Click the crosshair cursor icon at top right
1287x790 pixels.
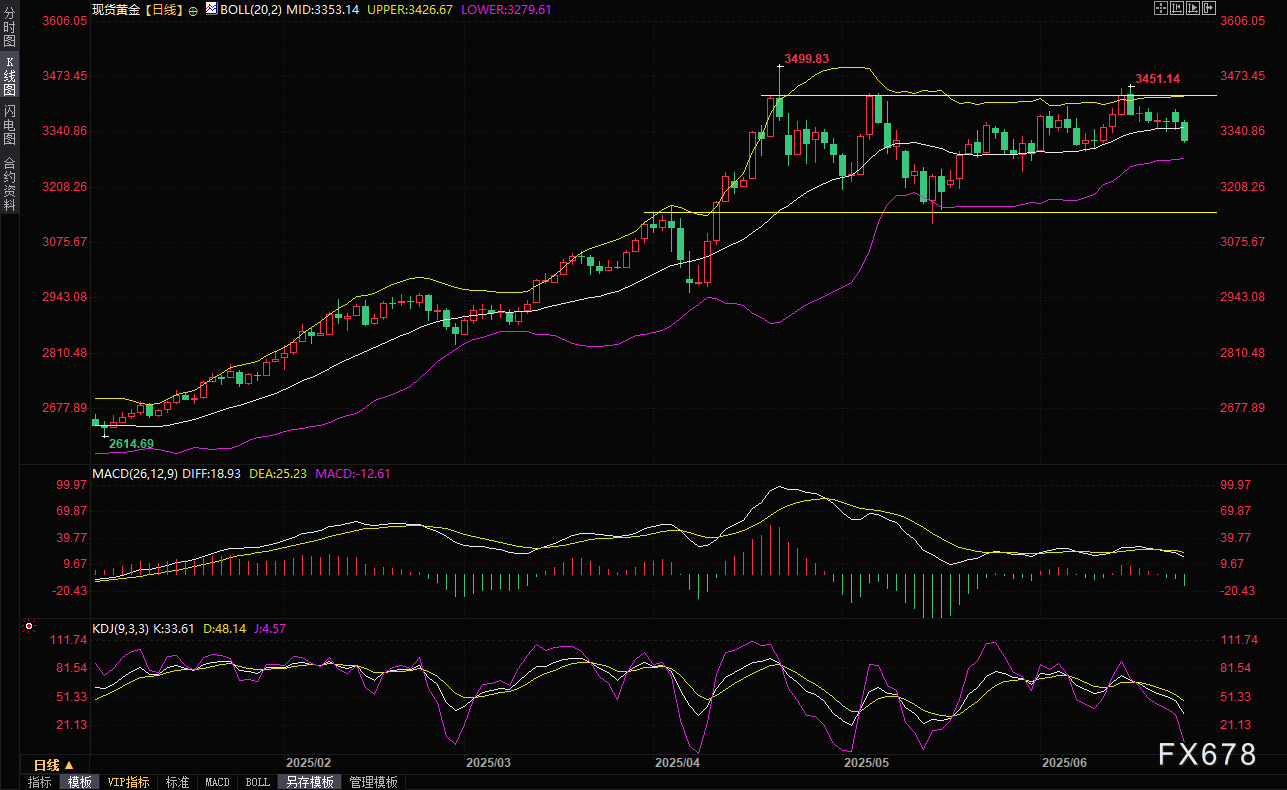click(x=1160, y=8)
